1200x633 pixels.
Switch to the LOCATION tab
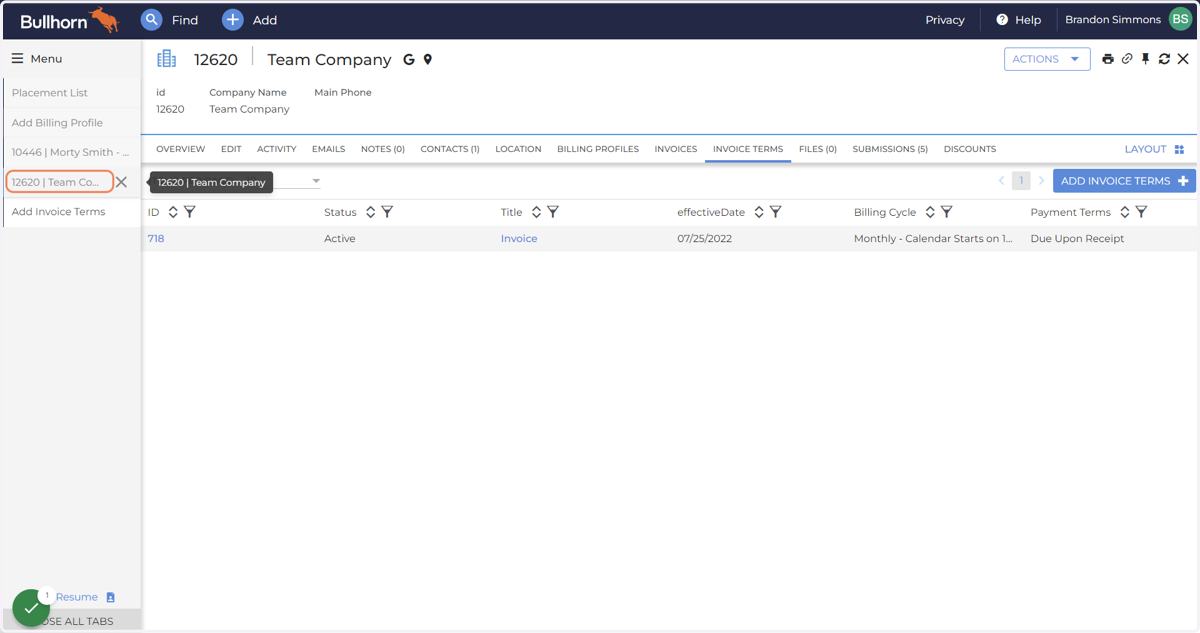[519, 149]
